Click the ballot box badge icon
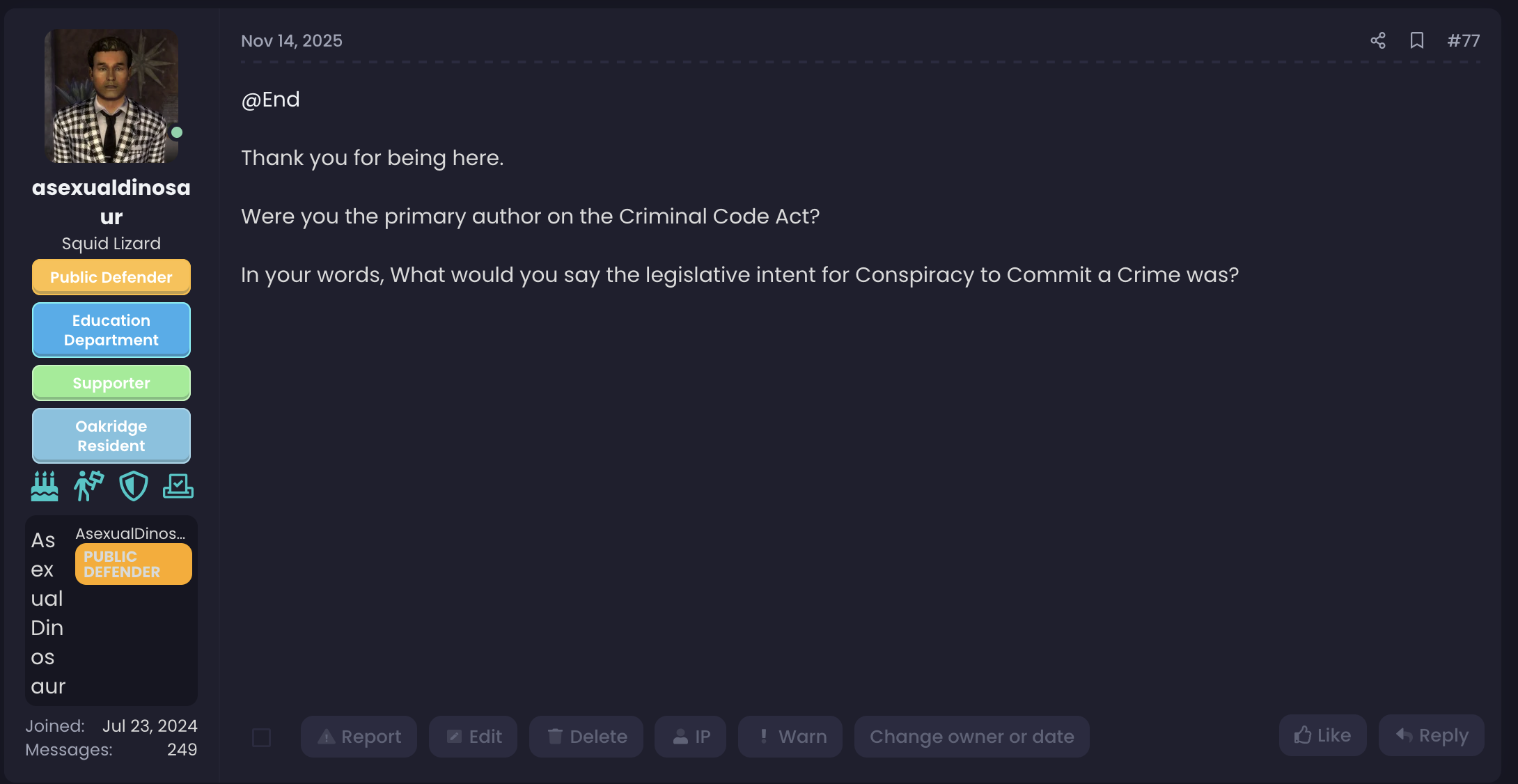Screen dimensions: 1518x784 178,486
